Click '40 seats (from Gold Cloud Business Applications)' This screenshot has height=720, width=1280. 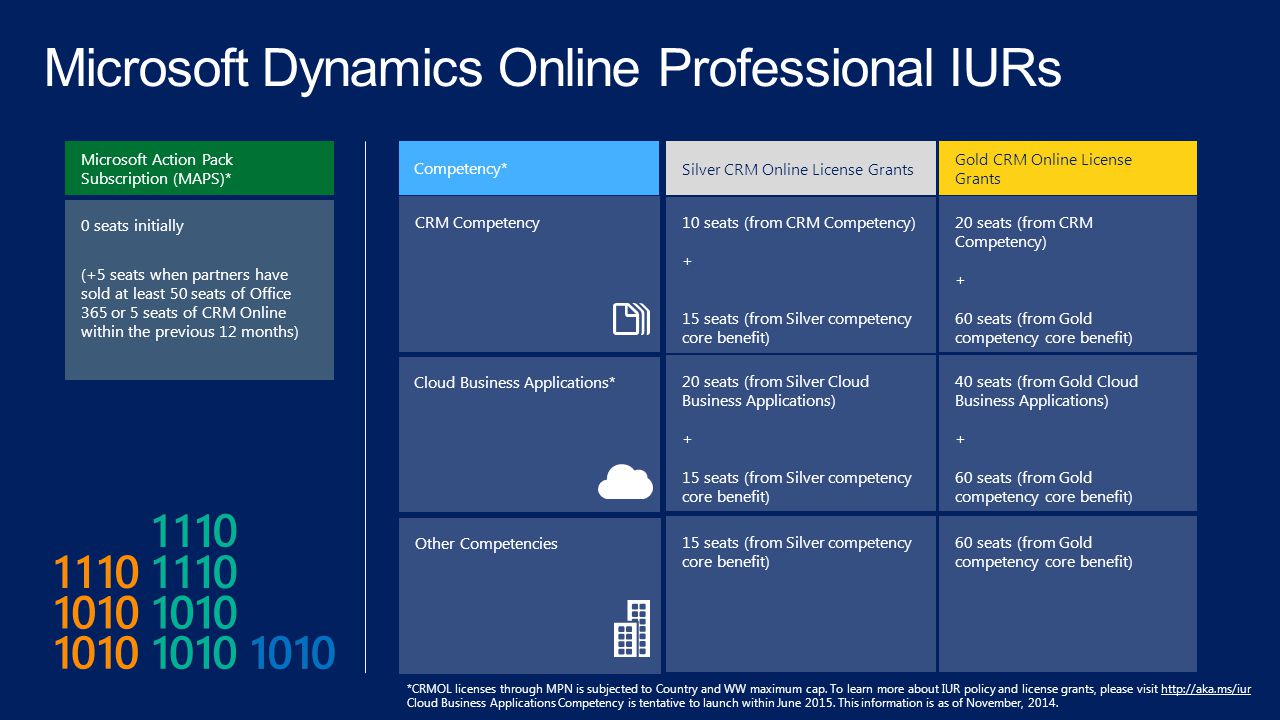[1046, 391]
